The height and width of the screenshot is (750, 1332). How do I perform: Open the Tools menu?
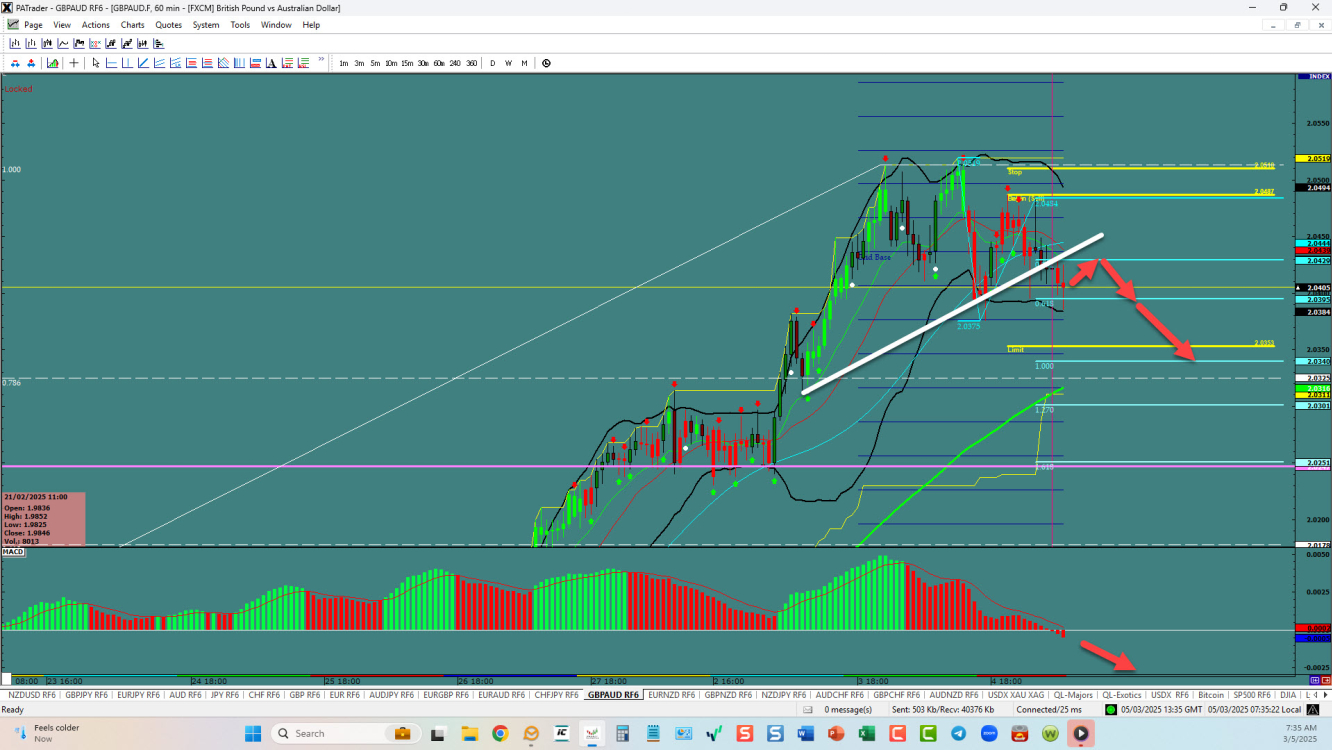(x=240, y=25)
